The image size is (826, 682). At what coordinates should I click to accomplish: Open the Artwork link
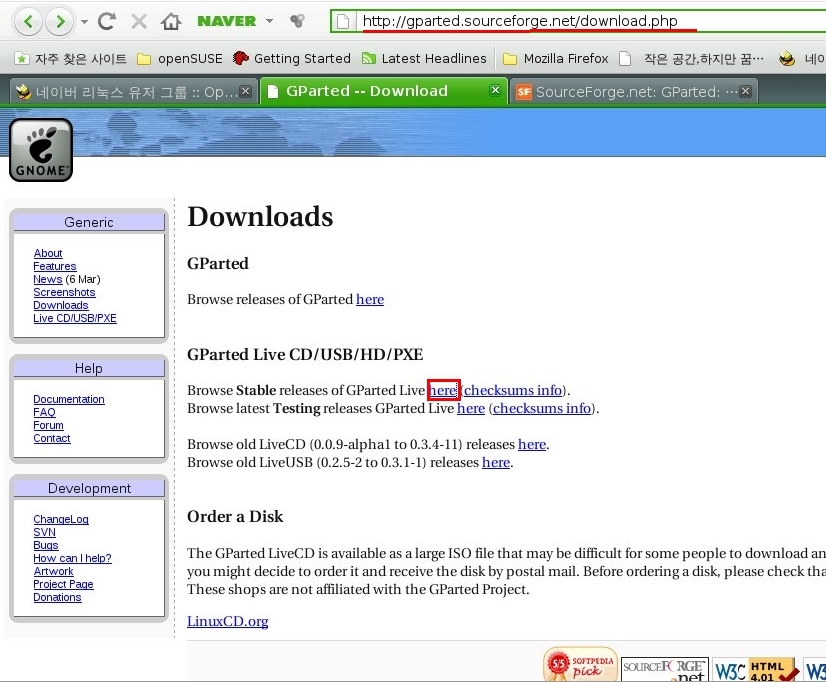[54, 571]
